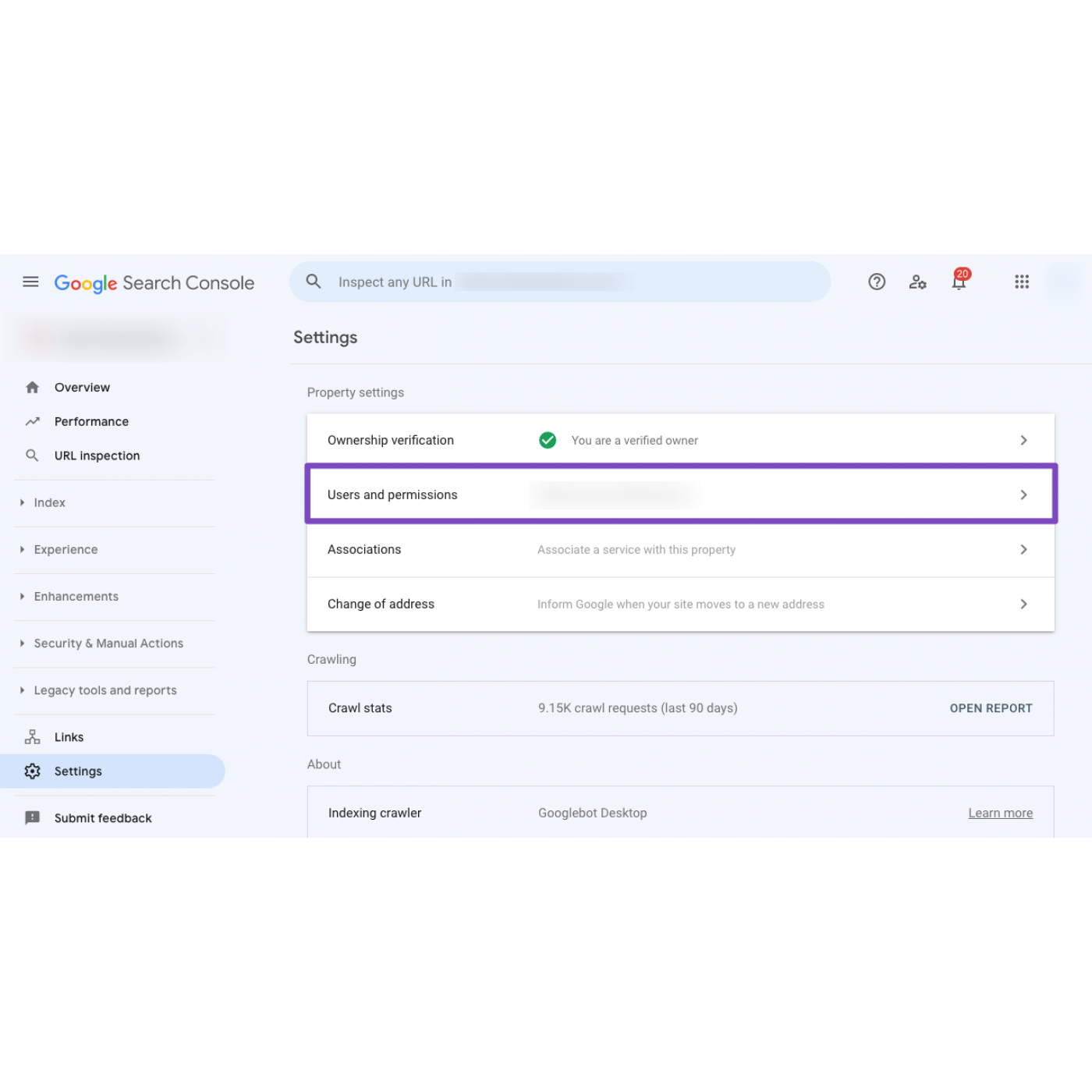Click the green verified owner checkmark
The height and width of the screenshot is (1092, 1092).
[548, 440]
